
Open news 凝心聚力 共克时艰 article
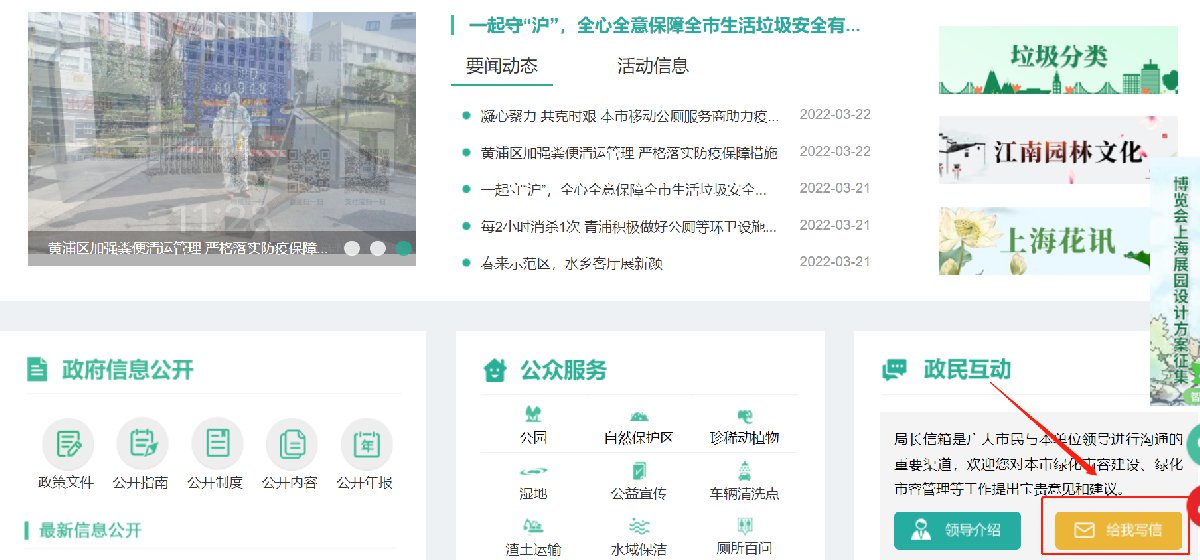tap(629, 116)
